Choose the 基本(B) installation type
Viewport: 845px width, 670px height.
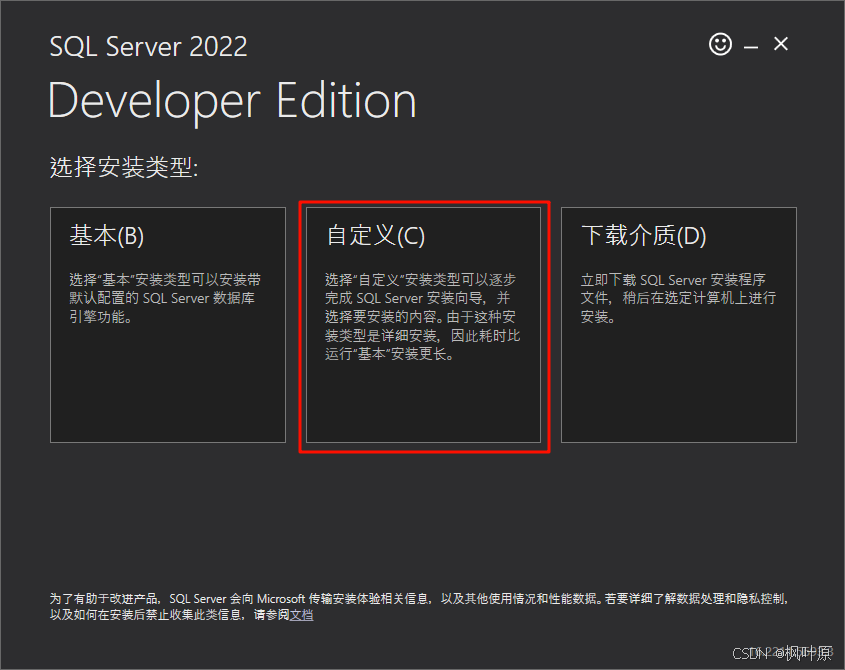[x=168, y=325]
